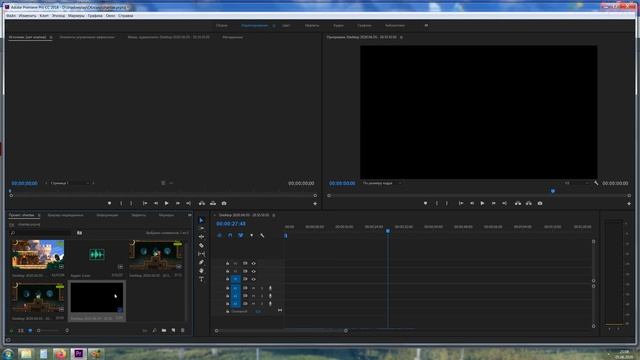Switch to Media Browser tab
Screen dimensions: 640x360
[65, 215]
